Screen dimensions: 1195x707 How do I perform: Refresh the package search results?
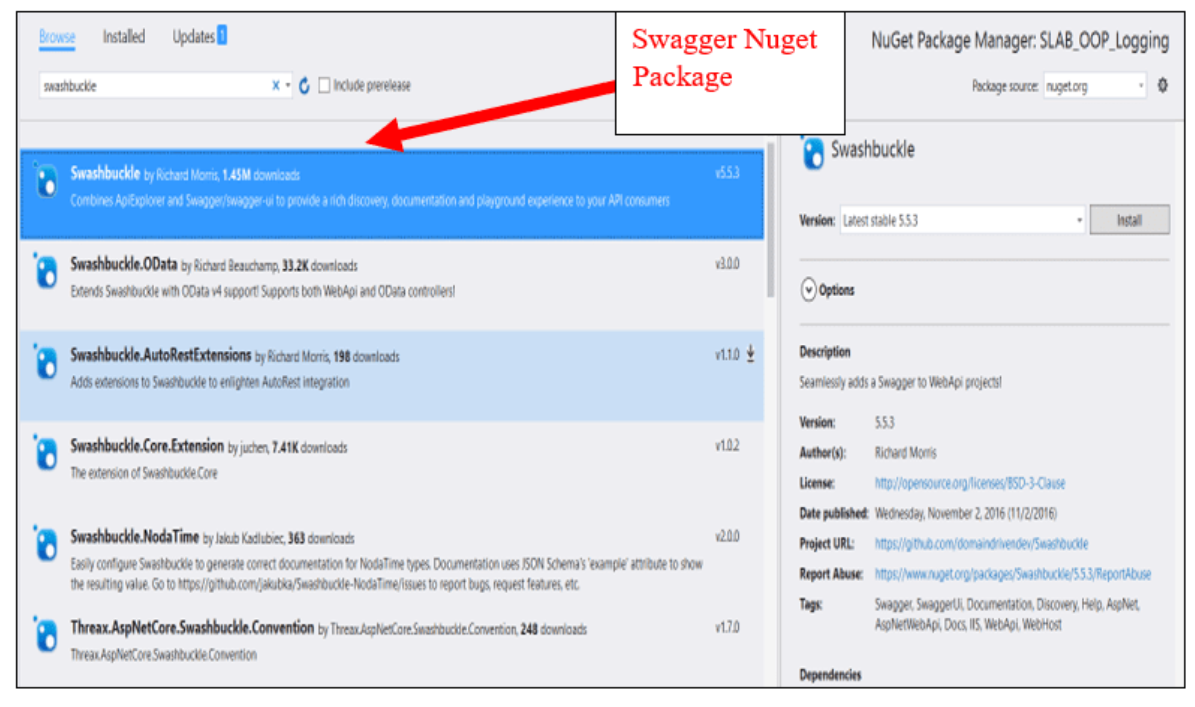coord(303,83)
